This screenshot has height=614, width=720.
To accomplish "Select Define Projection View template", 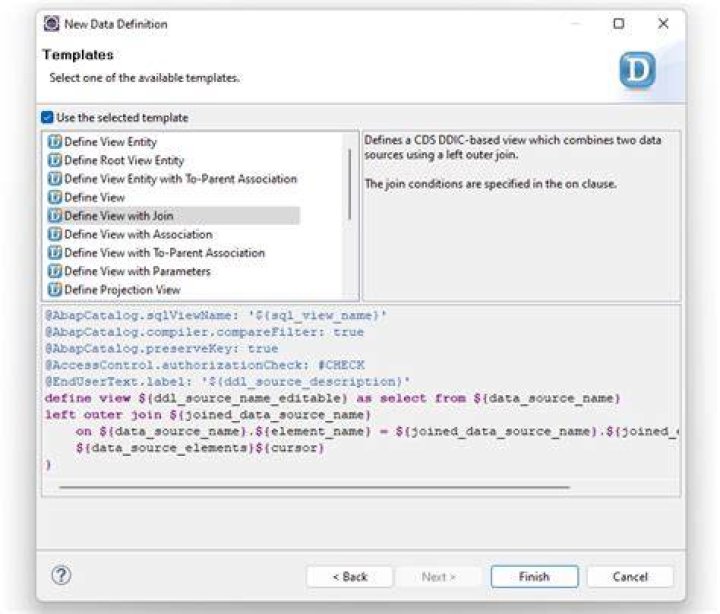I will pos(123,290).
